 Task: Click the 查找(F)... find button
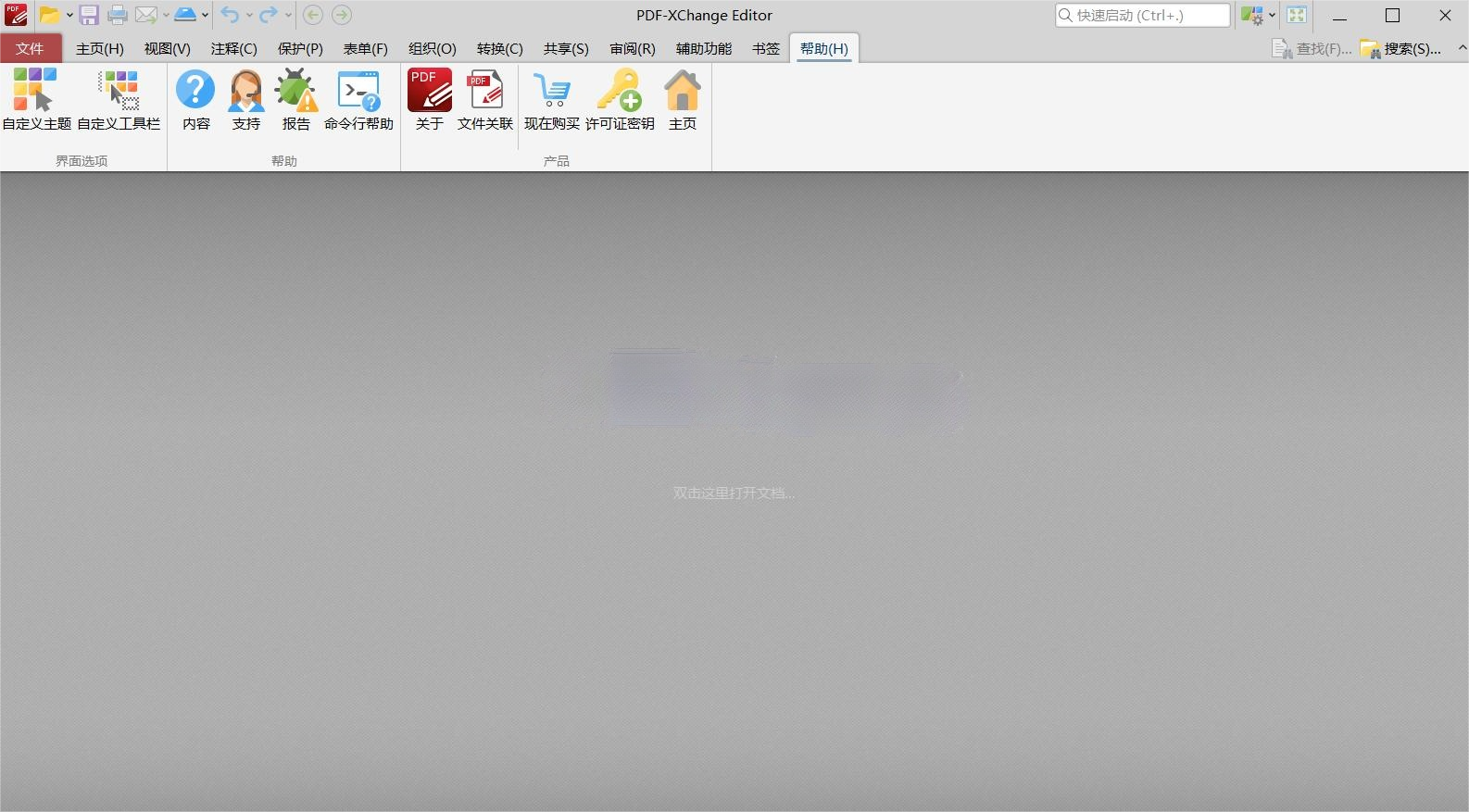(x=1312, y=49)
